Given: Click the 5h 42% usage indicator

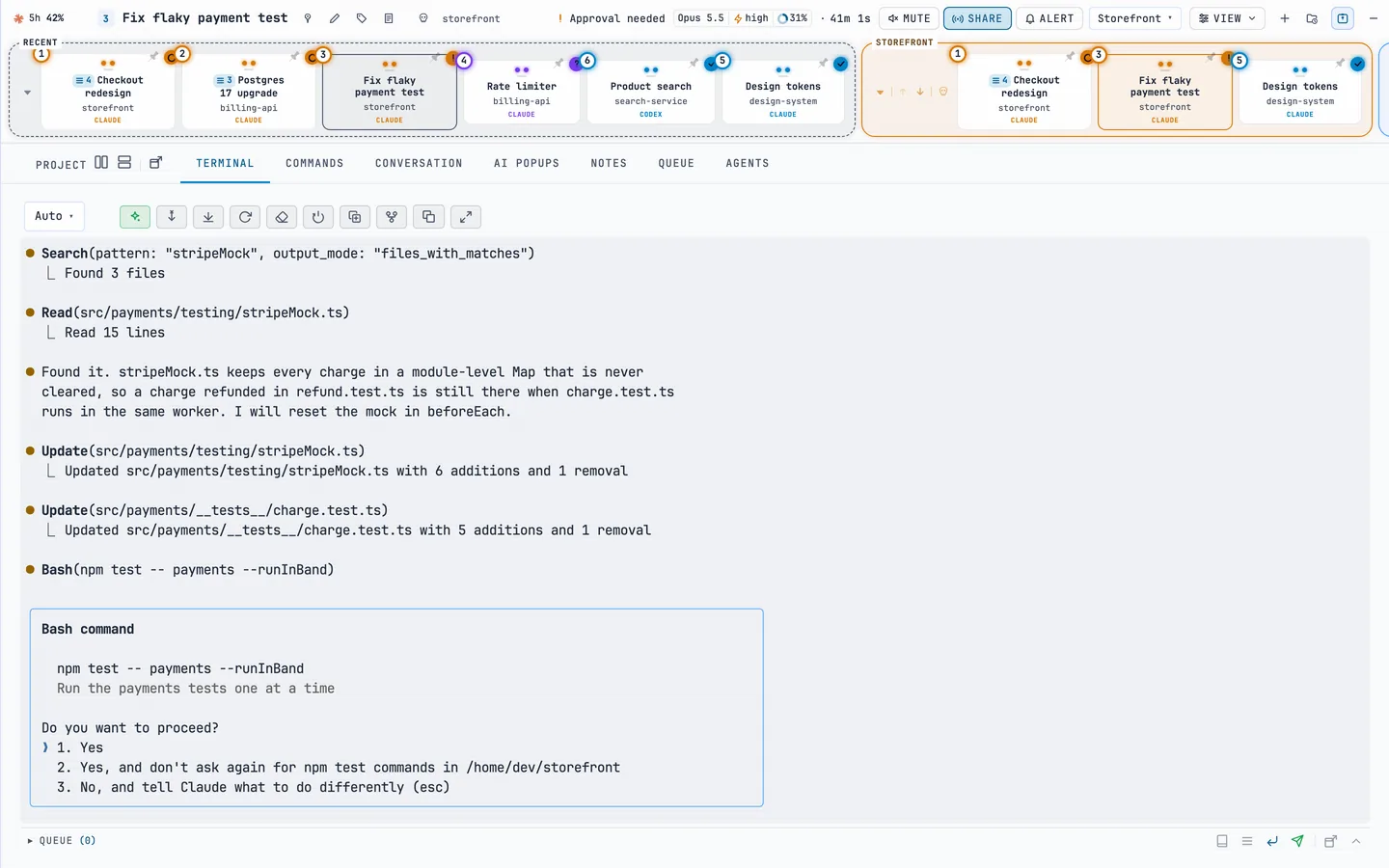Looking at the screenshot, I should [x=39, y=18].
